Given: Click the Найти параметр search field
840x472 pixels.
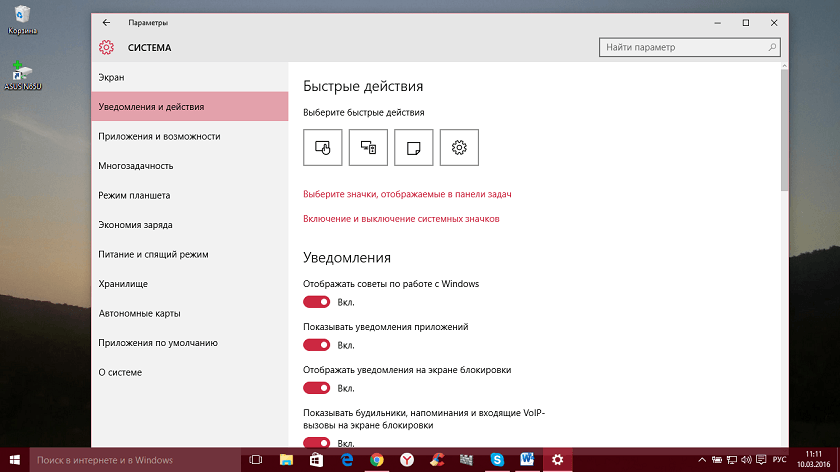Looking at the screenshot, I should click(x=689, y=47).
